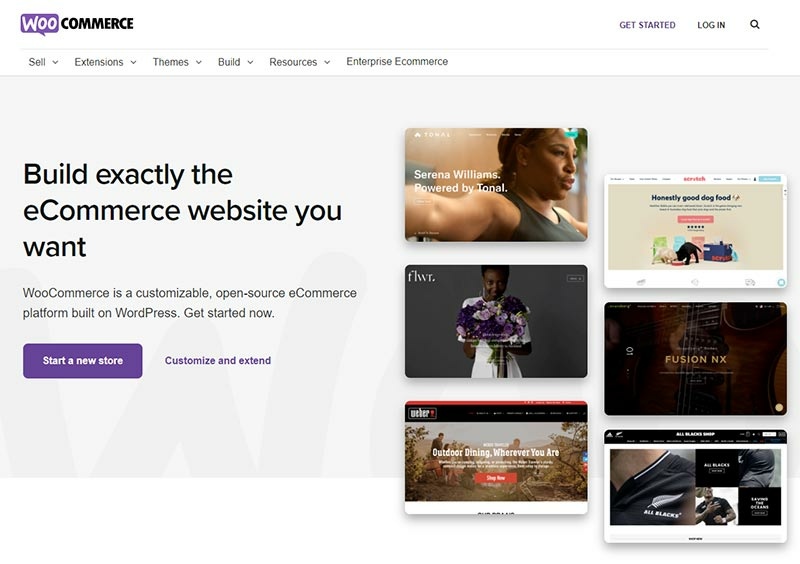800x564 pixels.
Task: Open the Themes dropdown chevron
Action: click(x=198, y=62)
